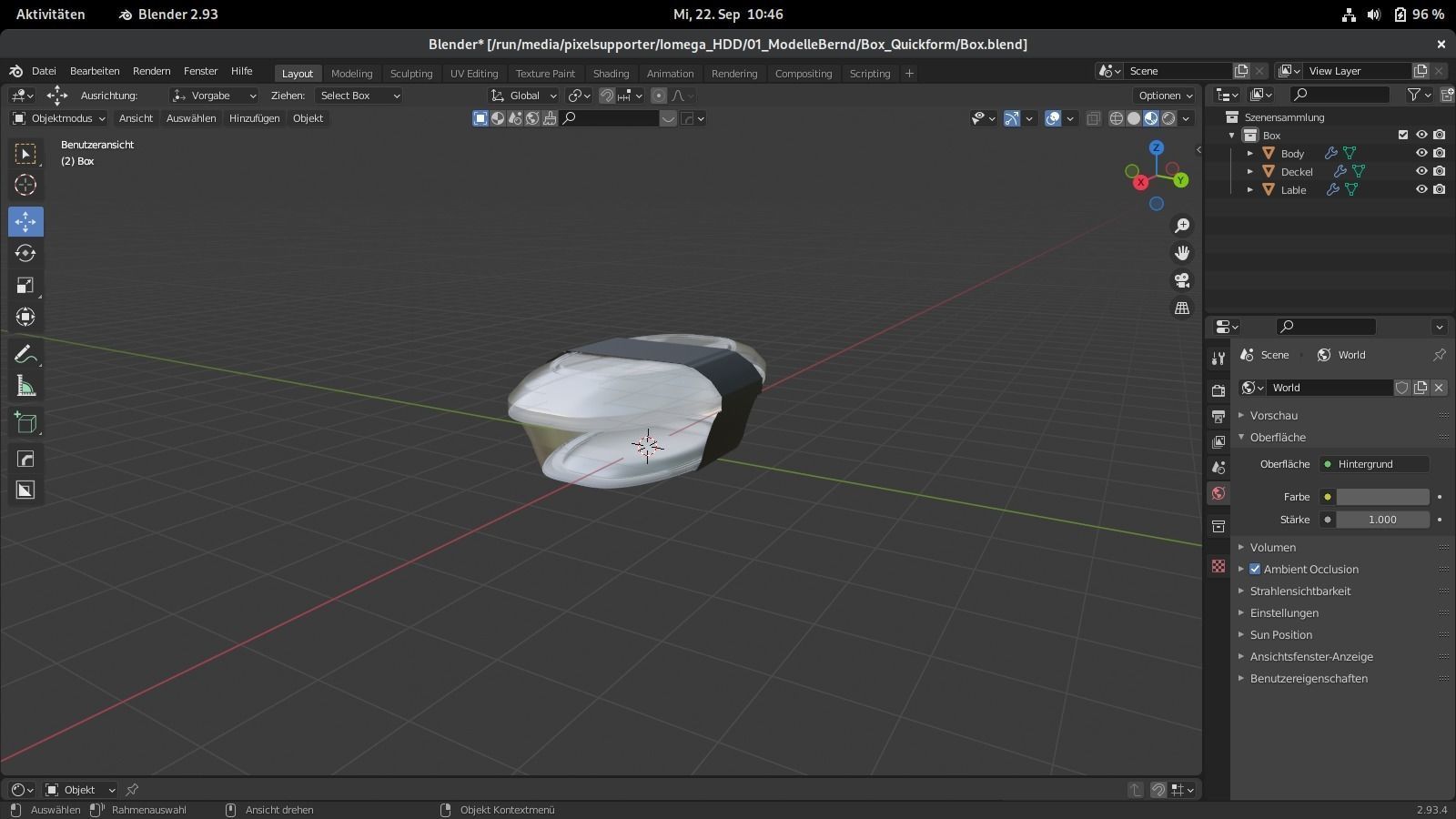Open View Layer properties icon

pos(1218,441)
